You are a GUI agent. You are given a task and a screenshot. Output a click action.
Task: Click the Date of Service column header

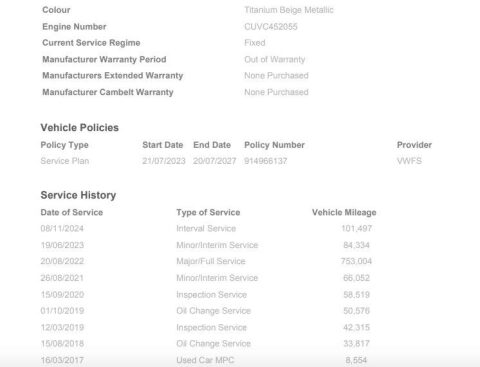[72, 212]
